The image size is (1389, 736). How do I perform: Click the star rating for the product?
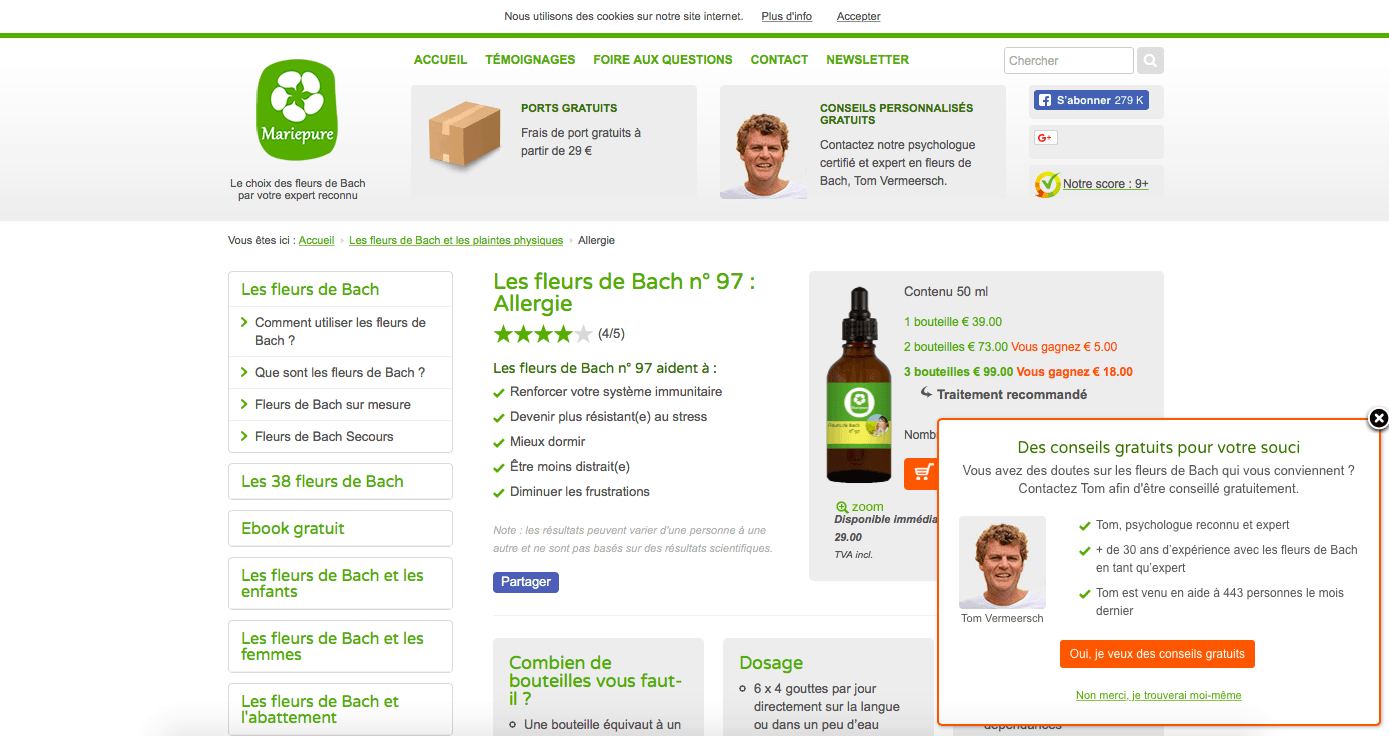pyautogui.click(x=543, y=334)
